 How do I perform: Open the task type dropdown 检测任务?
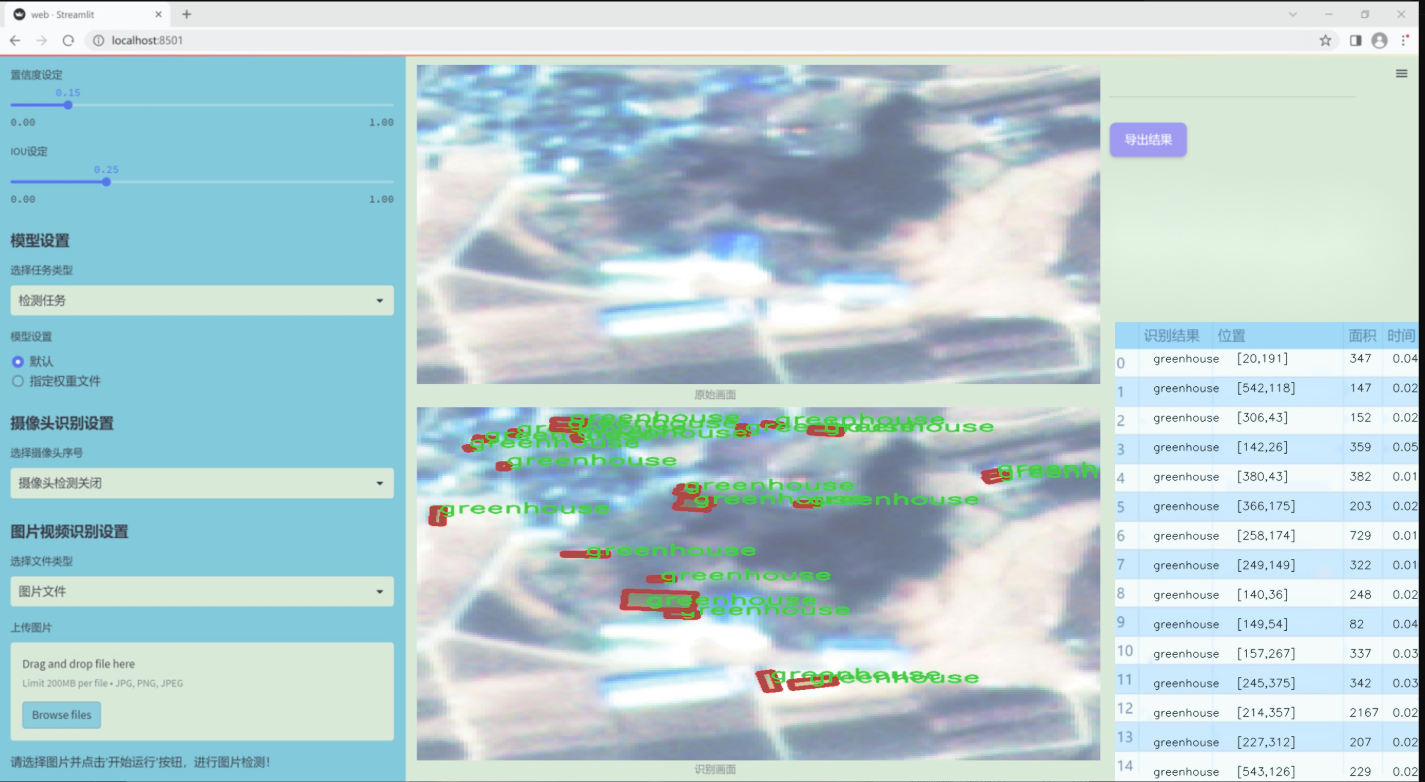pos(202,300)
